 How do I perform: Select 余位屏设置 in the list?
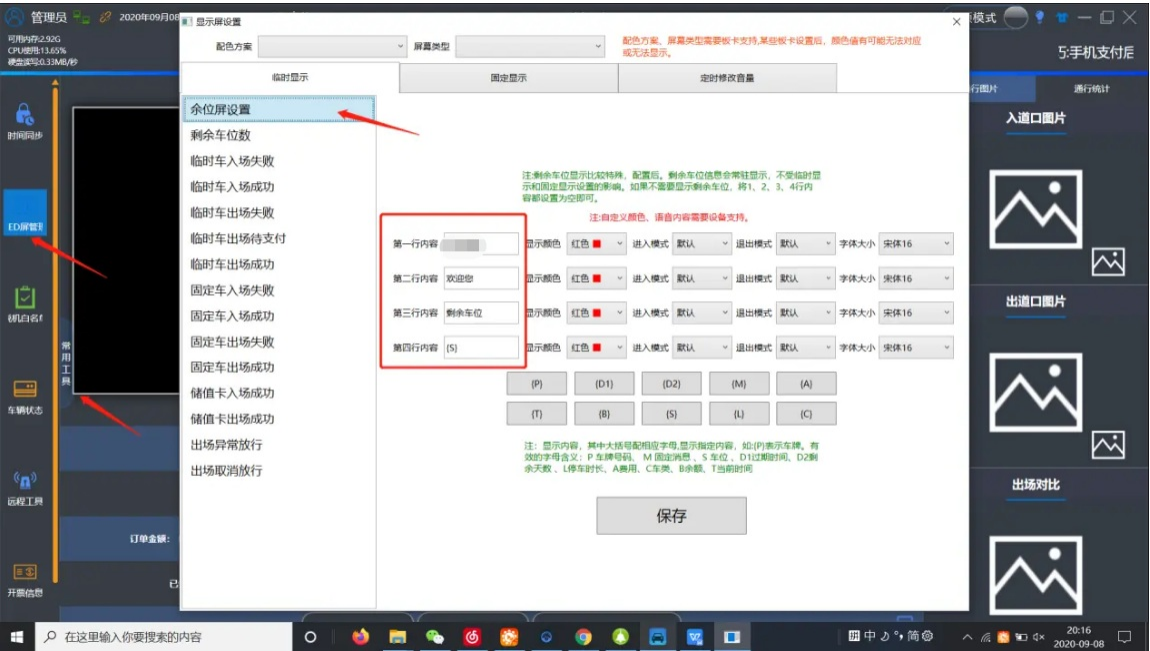coord(278,109)
